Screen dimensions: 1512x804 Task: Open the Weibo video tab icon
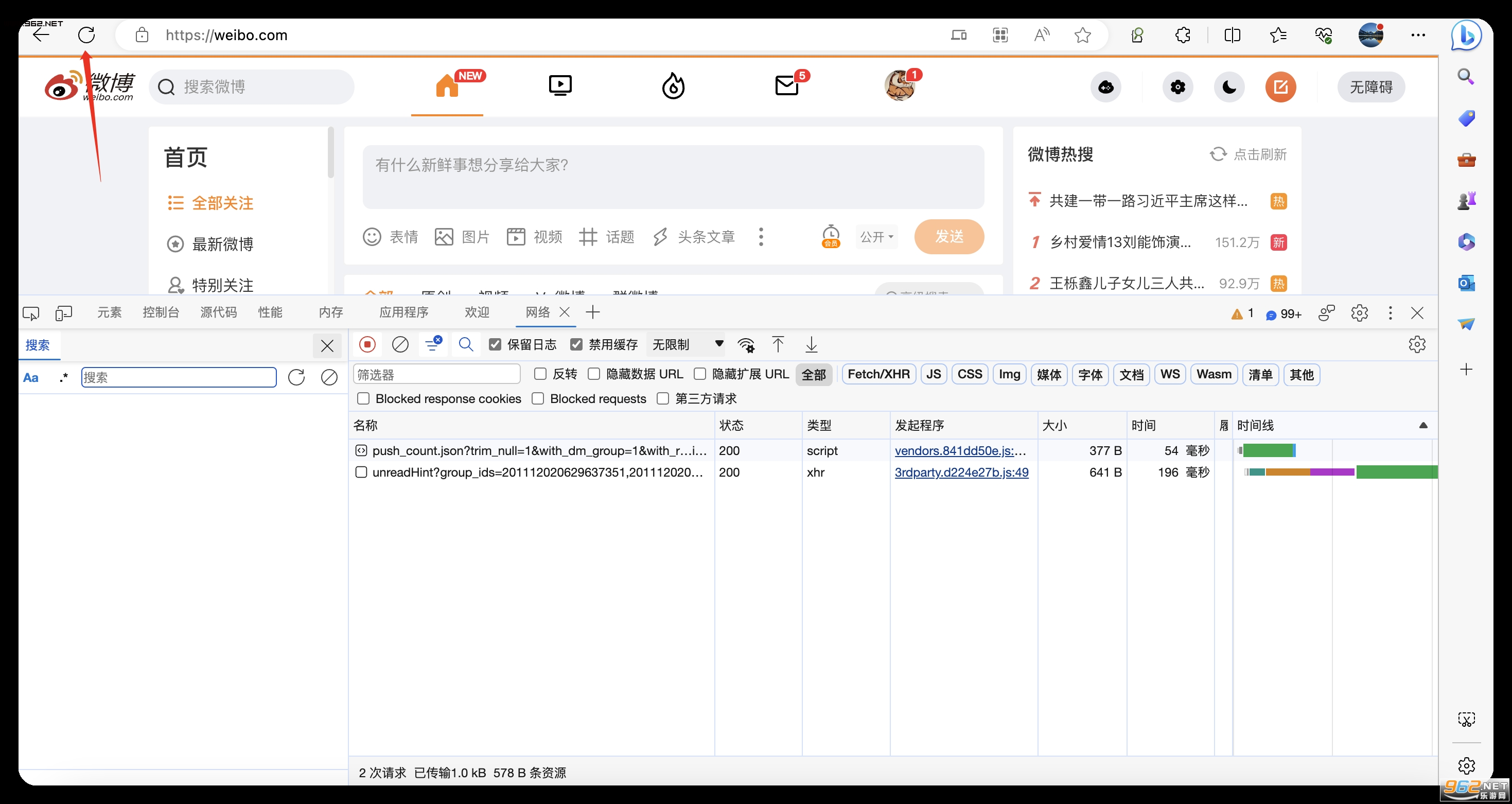[x=560, y=85]
